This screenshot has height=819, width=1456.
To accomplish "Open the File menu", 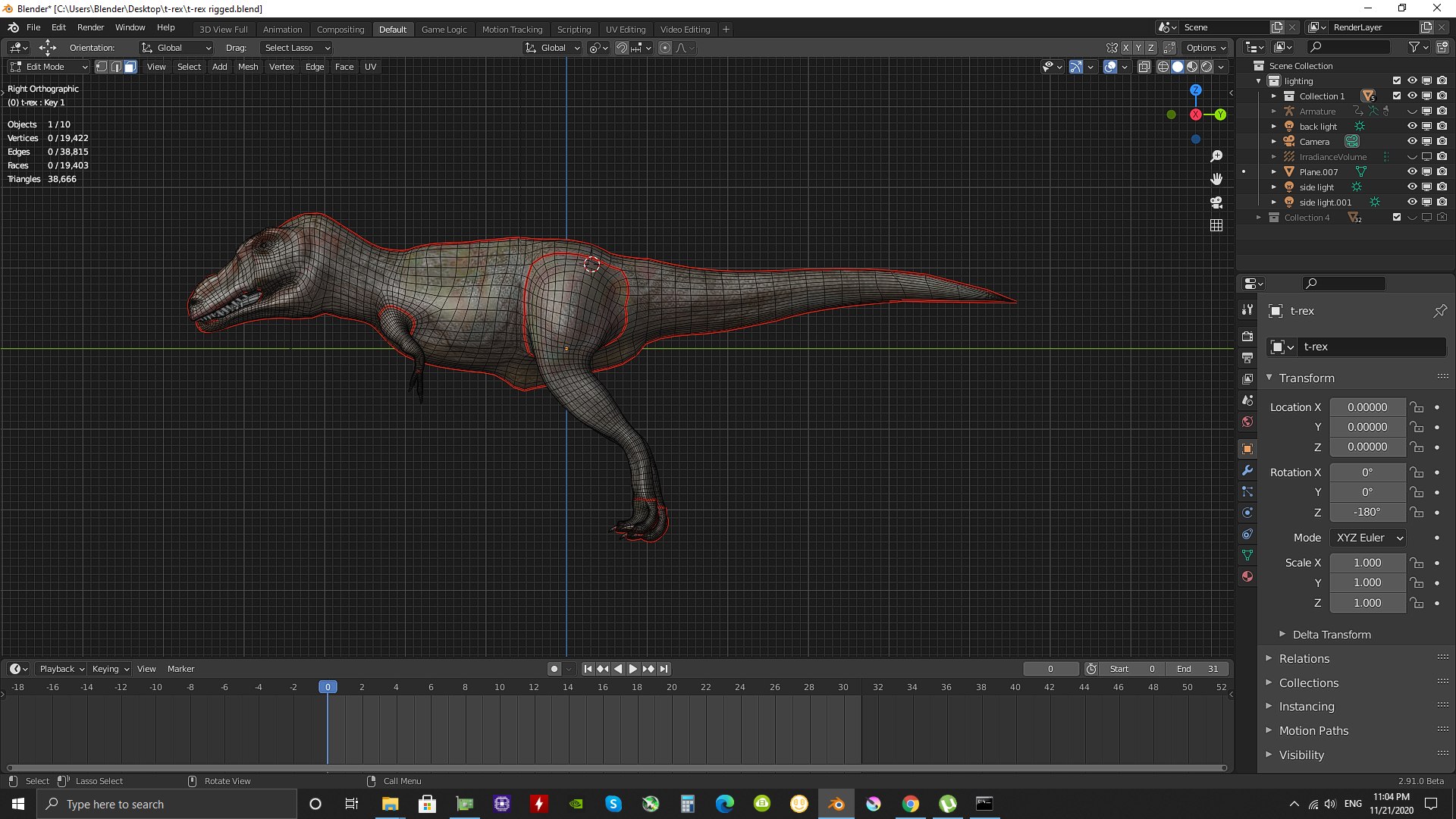I will click(x=33, y=27).
